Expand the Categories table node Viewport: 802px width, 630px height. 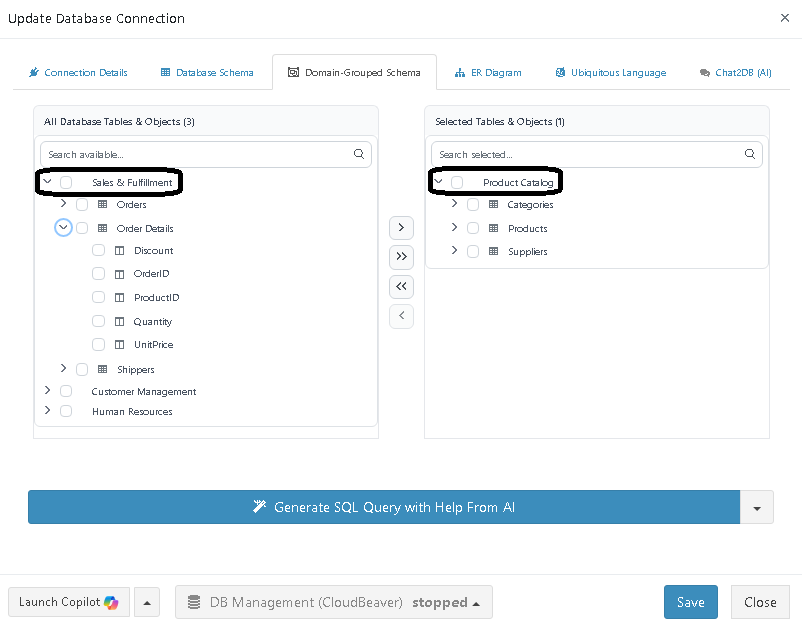point(454,204)
